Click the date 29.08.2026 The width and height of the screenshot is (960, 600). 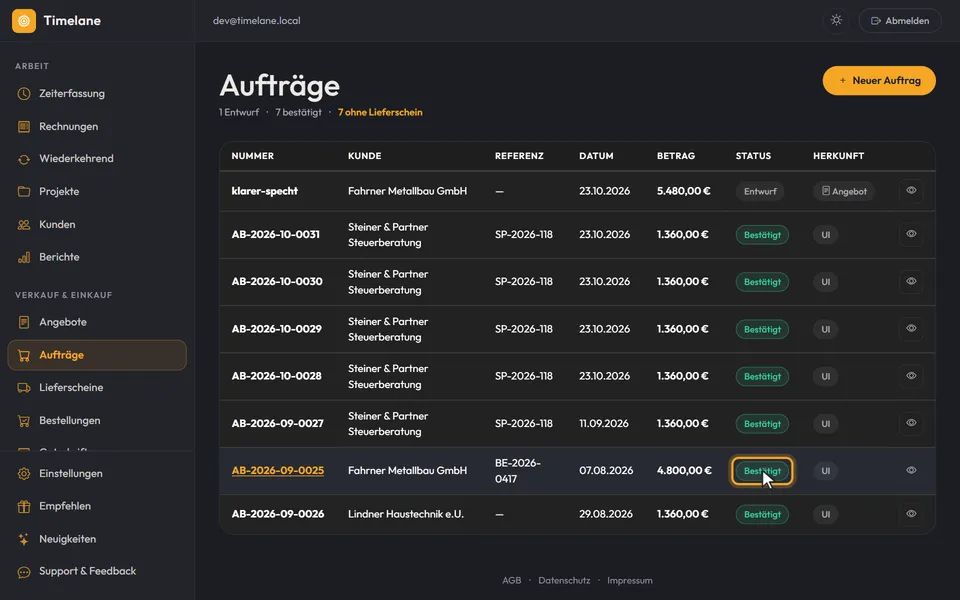click(606, 514)
